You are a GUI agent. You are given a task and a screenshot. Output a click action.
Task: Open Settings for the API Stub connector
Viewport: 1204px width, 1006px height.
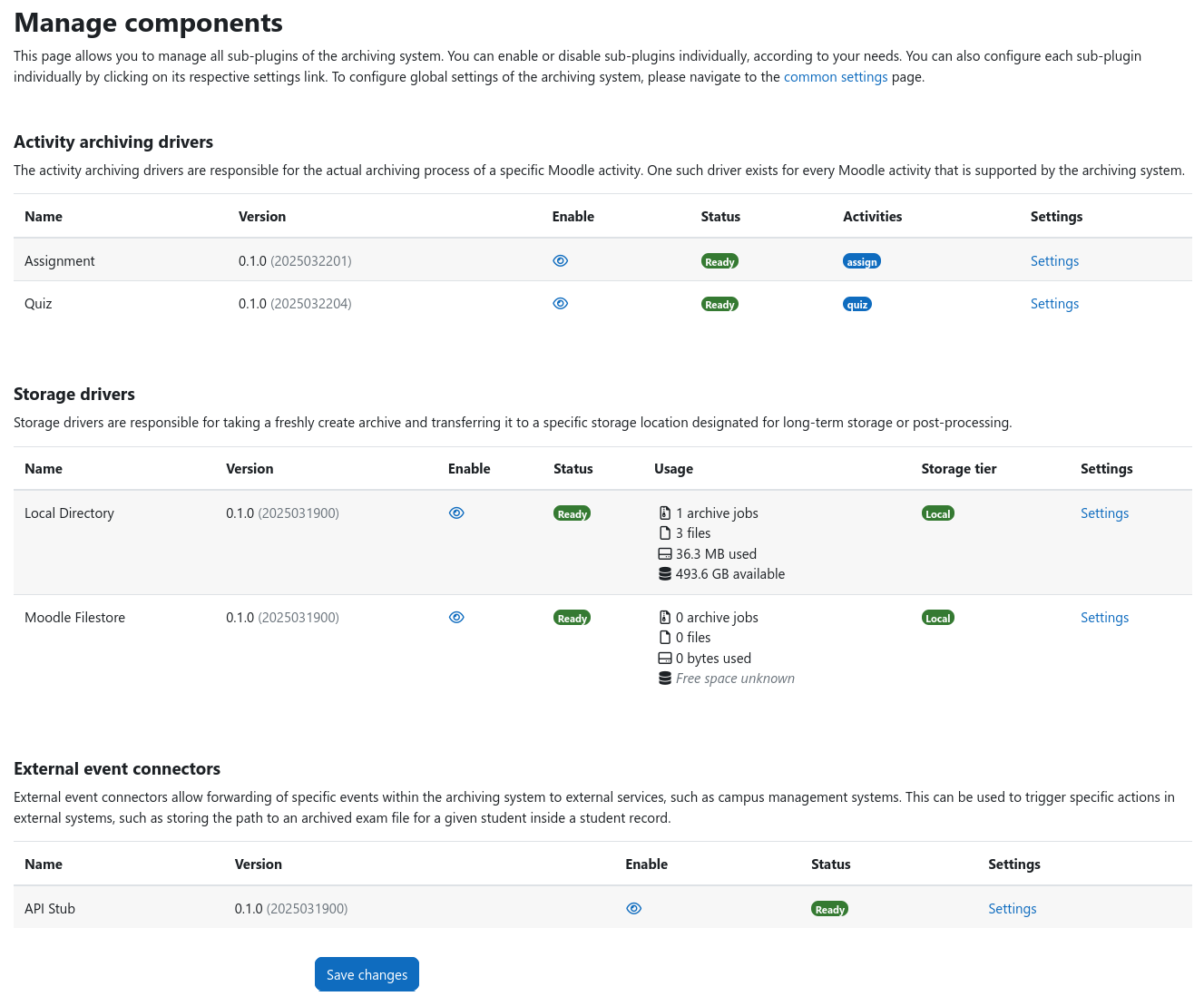tap(1012, 909)
